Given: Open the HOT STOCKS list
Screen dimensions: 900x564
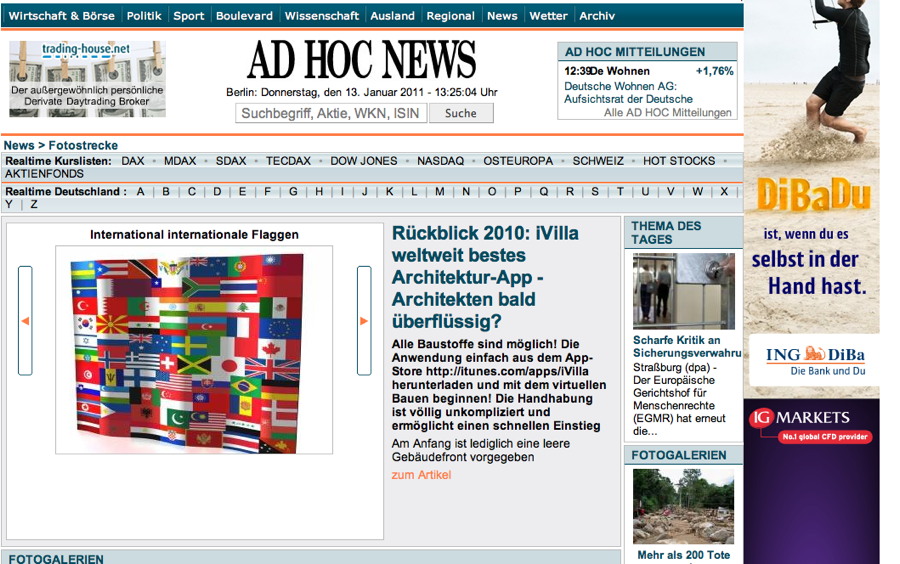Looking at the screenshot, I should coord(679,161).
